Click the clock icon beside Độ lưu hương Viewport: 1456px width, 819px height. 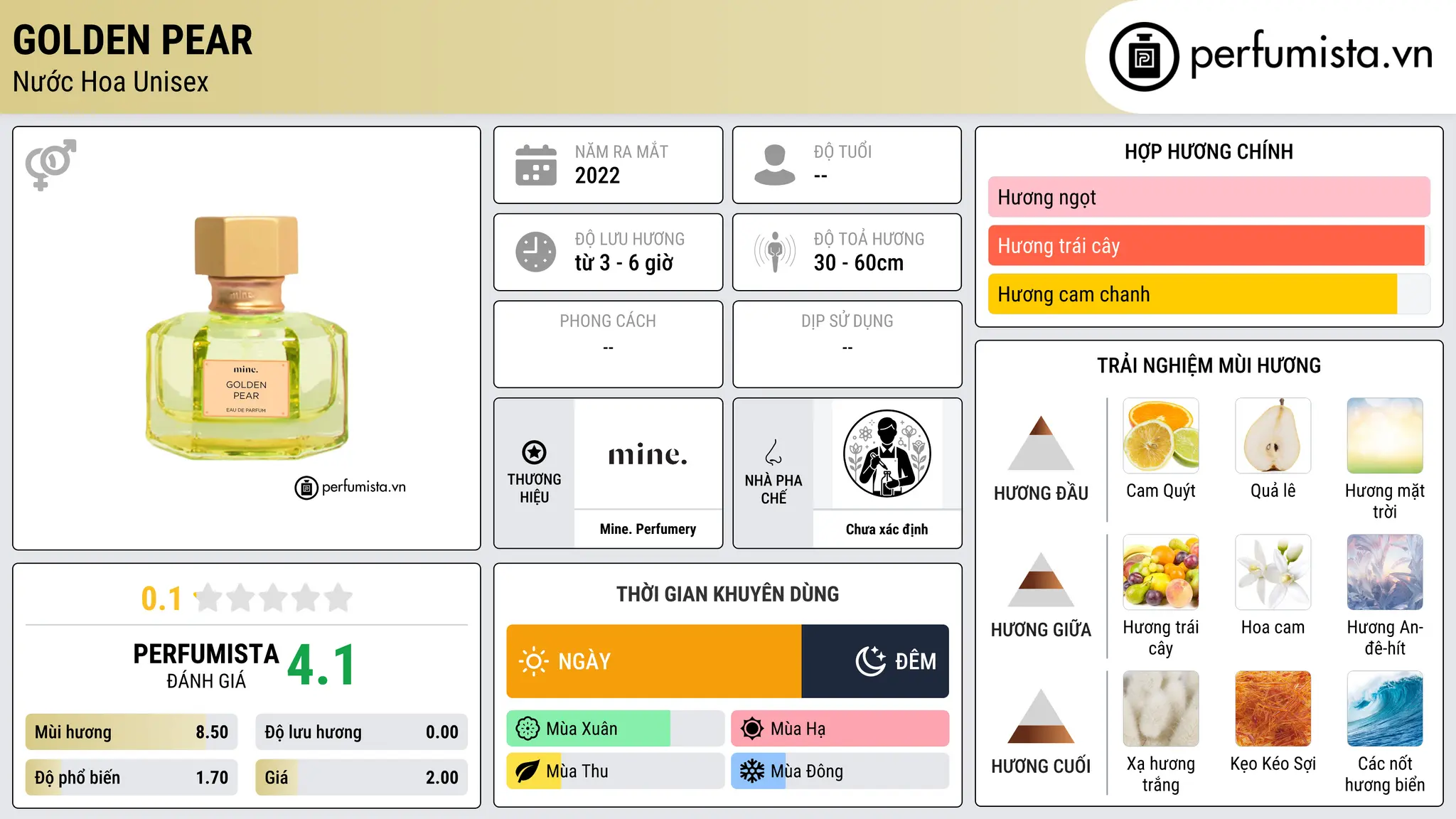536,252
